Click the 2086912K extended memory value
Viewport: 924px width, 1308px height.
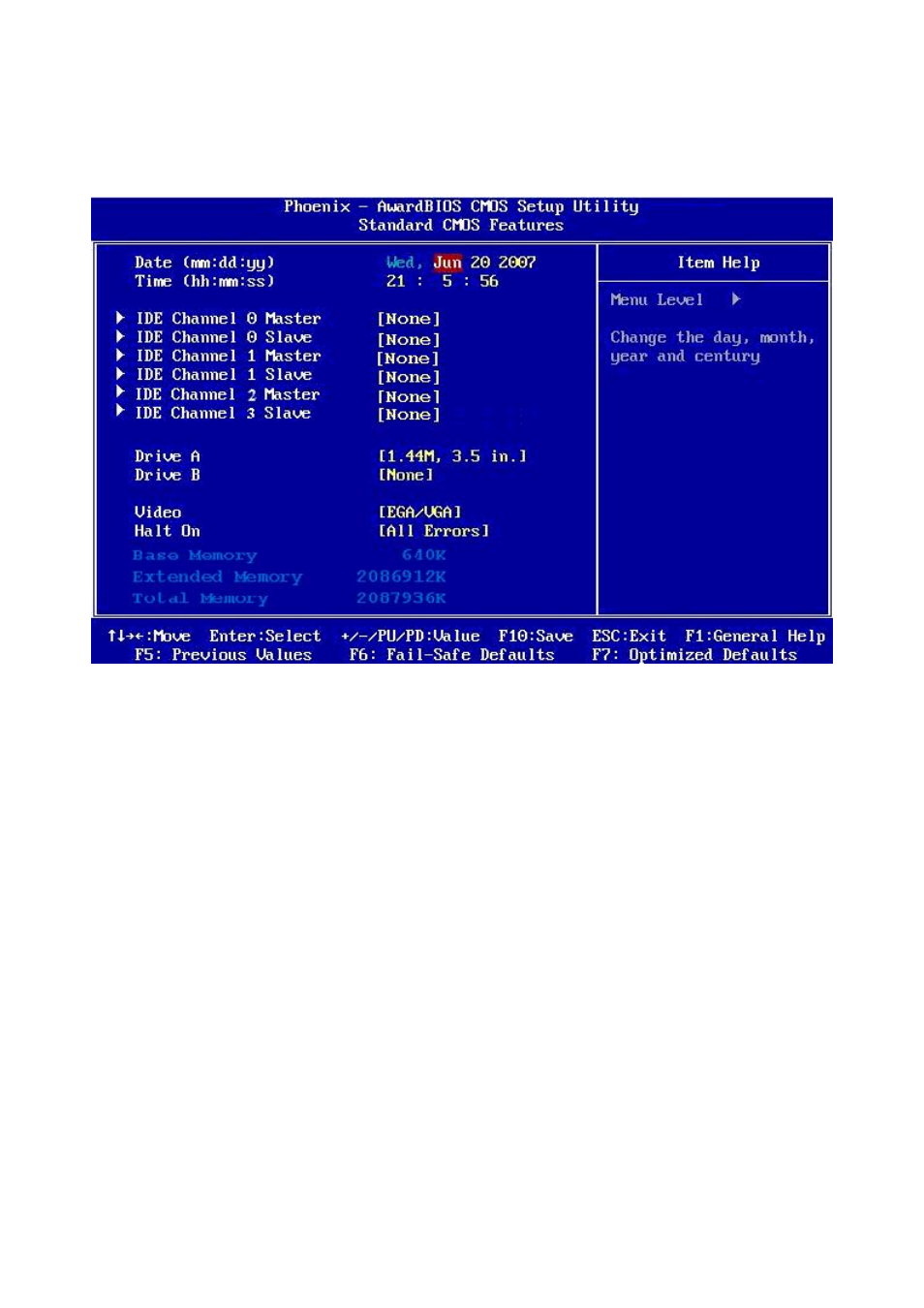[401, 576]
